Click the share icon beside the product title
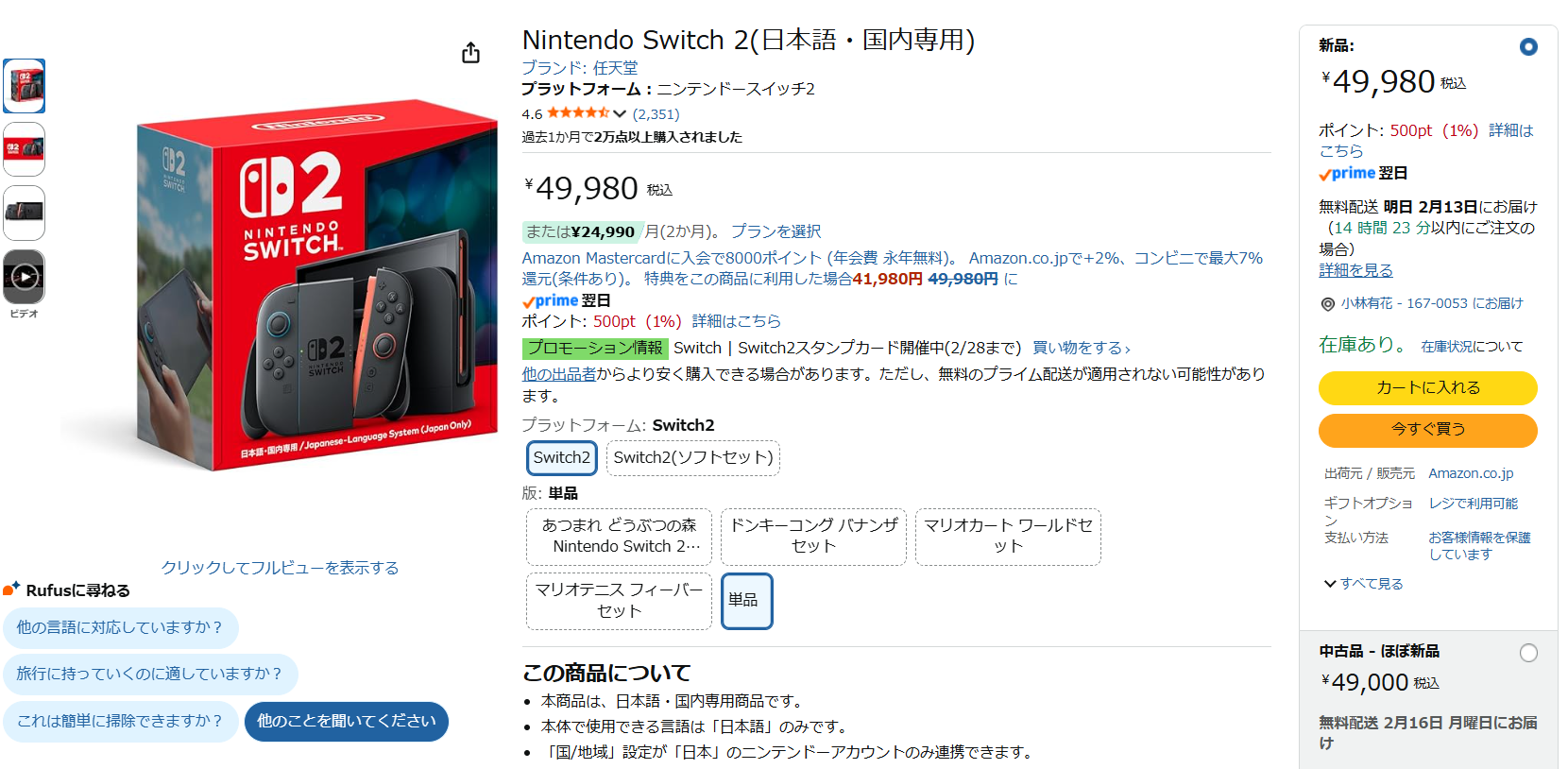This screenshot has width=1568, height=769. [470, 53]
